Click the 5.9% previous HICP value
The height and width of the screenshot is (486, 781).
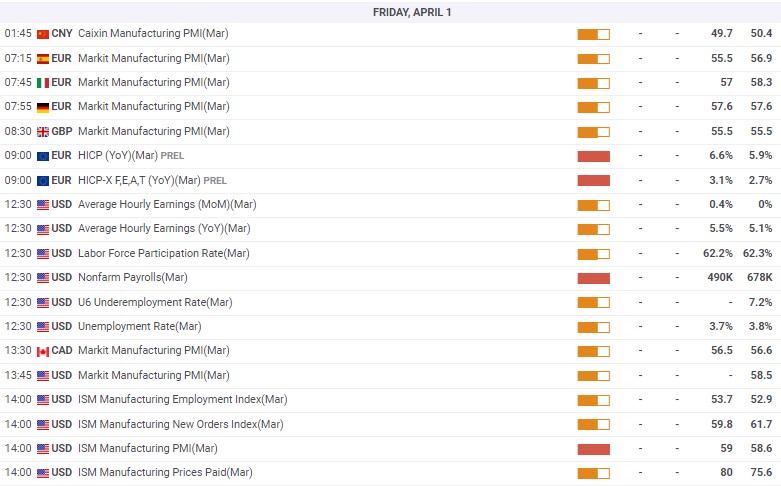tap(761, 155)
